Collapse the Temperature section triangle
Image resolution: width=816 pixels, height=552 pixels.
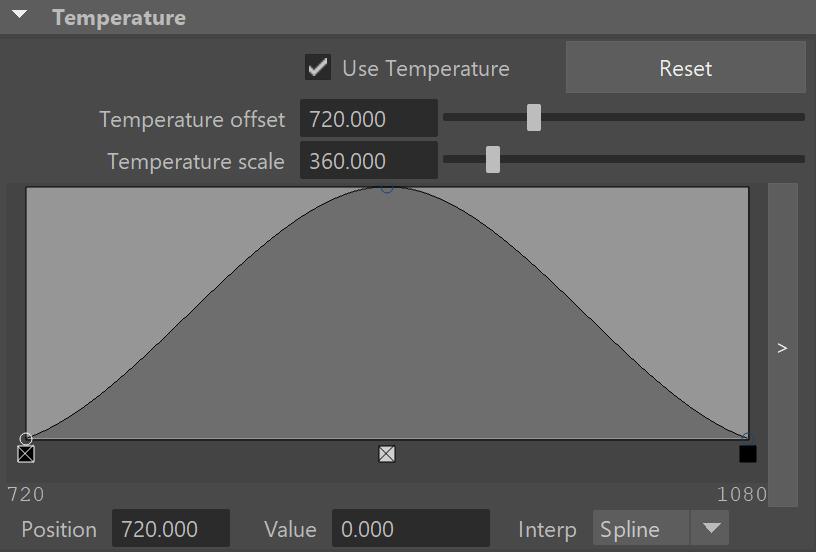[x=20, y=15]
